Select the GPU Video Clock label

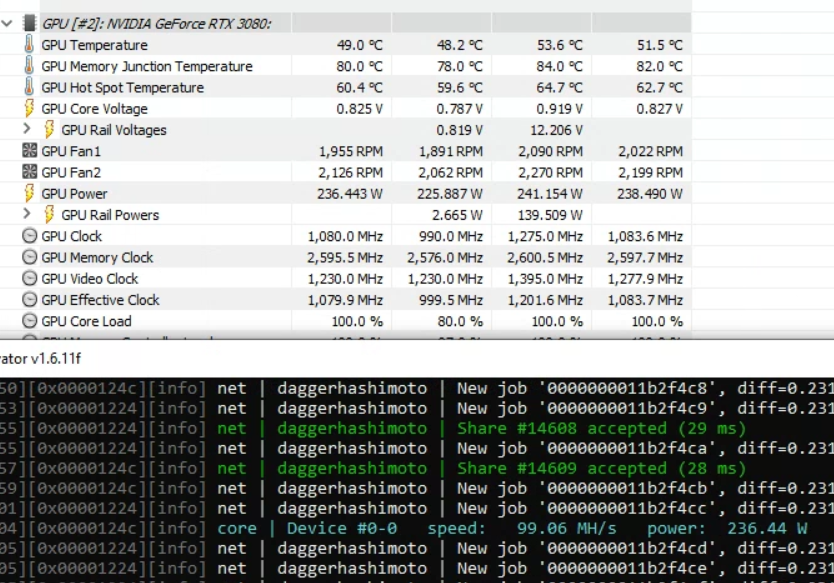click(90, 279)
